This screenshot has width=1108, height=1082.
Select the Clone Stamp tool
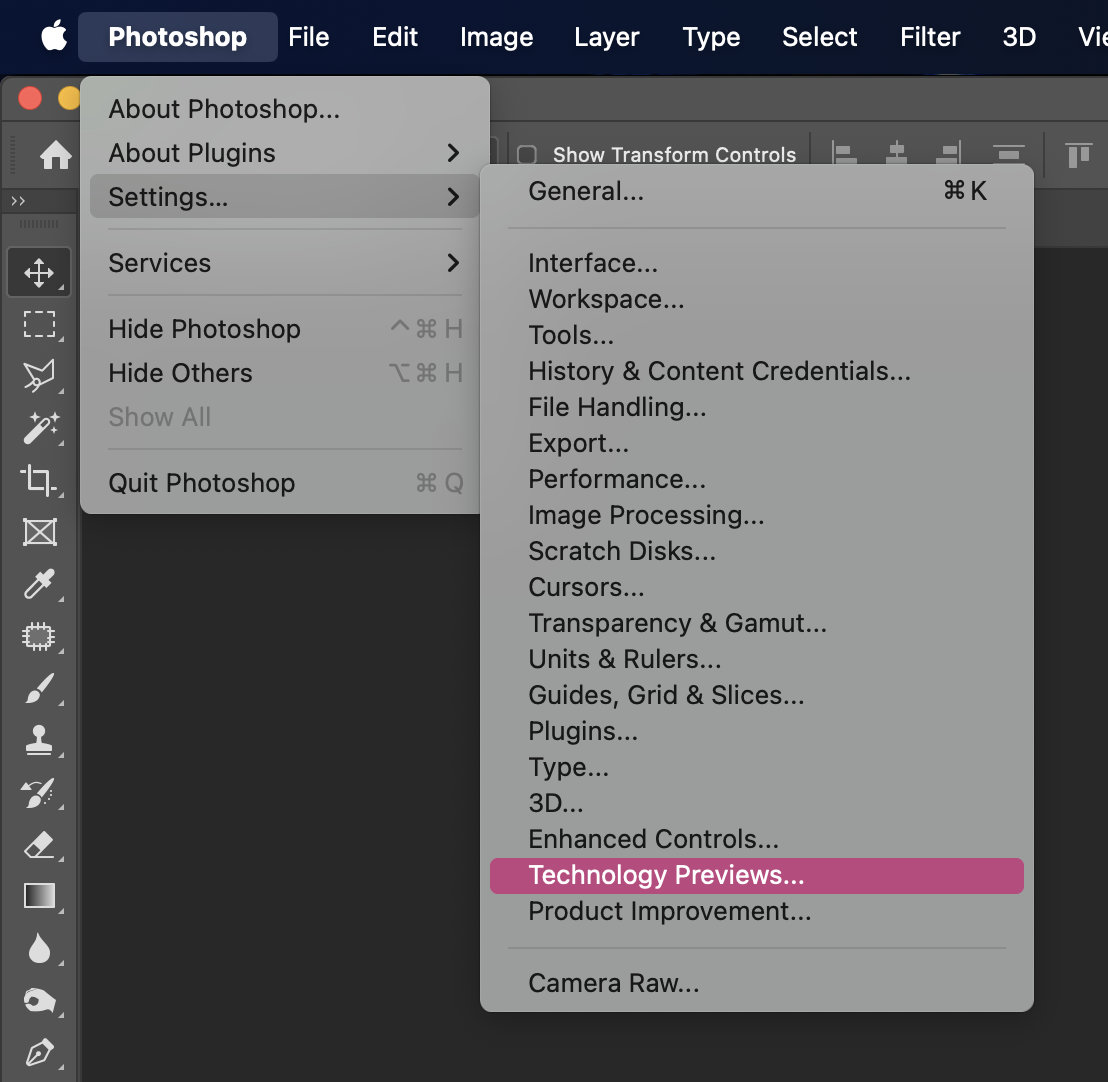pos(39,741)
